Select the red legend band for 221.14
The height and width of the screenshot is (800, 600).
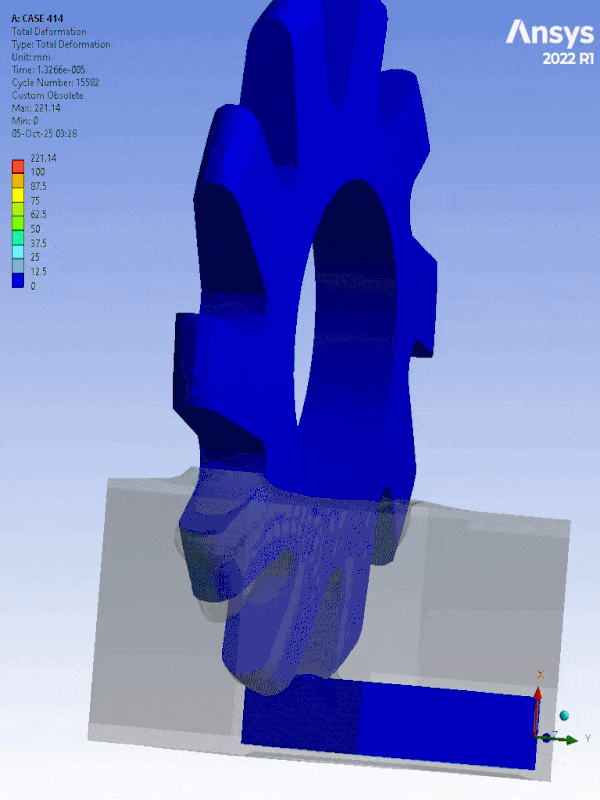point(17,165)
